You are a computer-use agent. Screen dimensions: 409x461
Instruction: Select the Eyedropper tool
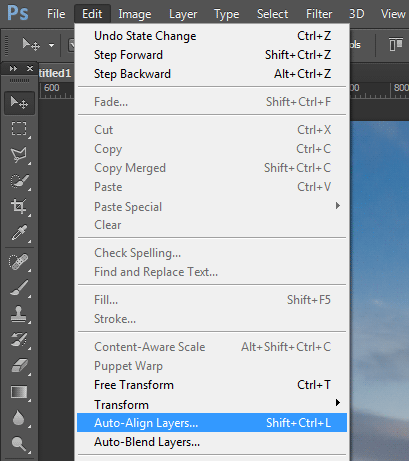(x=19, y=232)
